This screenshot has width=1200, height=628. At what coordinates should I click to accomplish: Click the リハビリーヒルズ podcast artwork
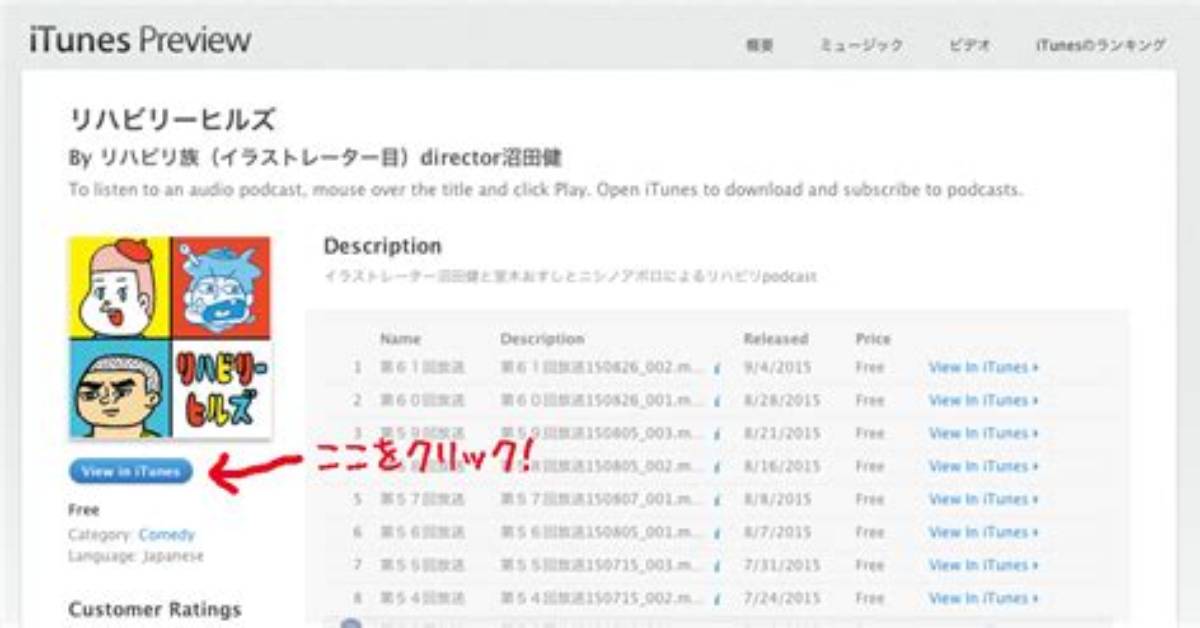(170, 337)
